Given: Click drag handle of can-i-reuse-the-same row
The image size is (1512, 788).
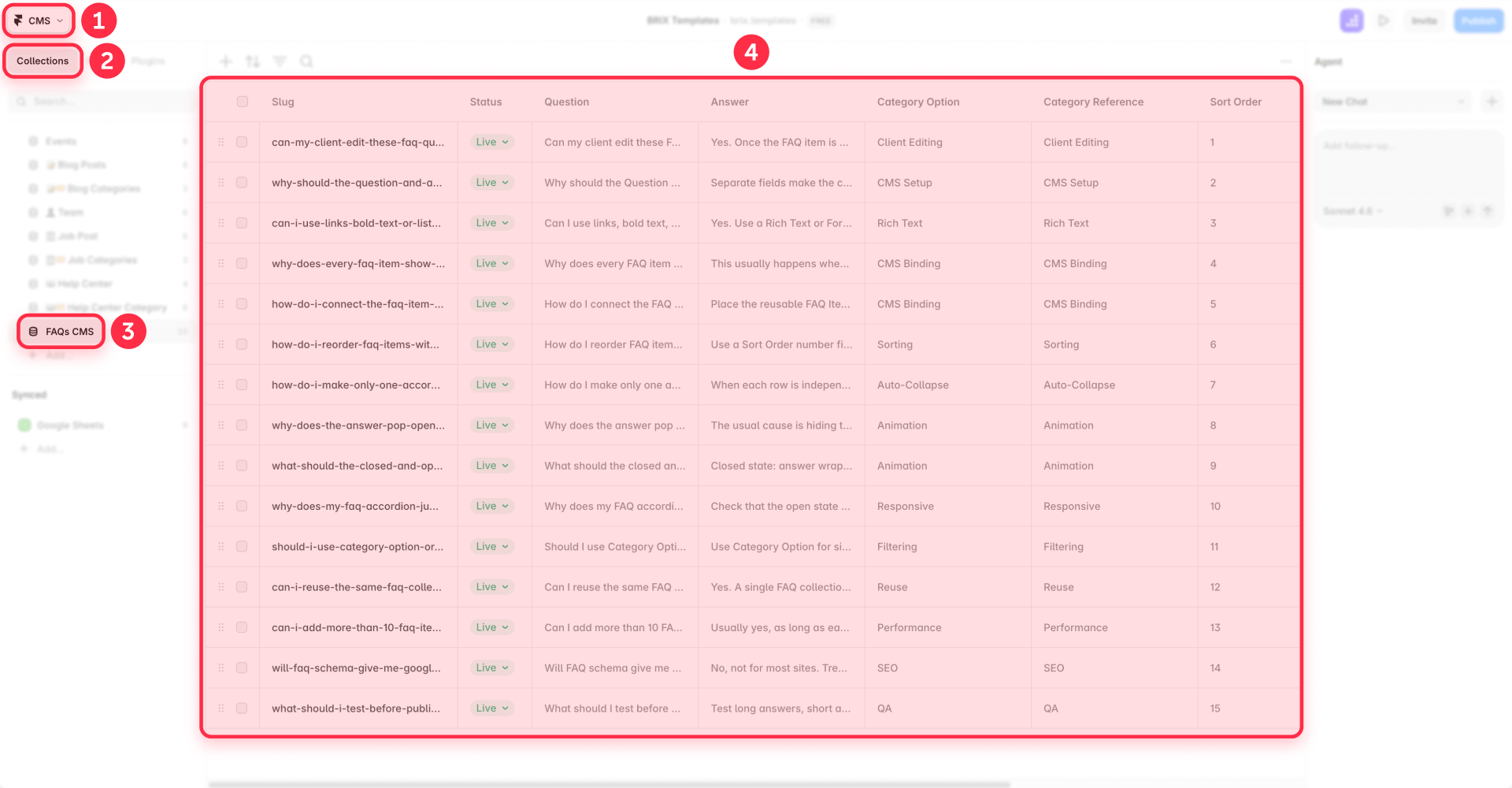Looking at the screenshot, I should point(221,587).
